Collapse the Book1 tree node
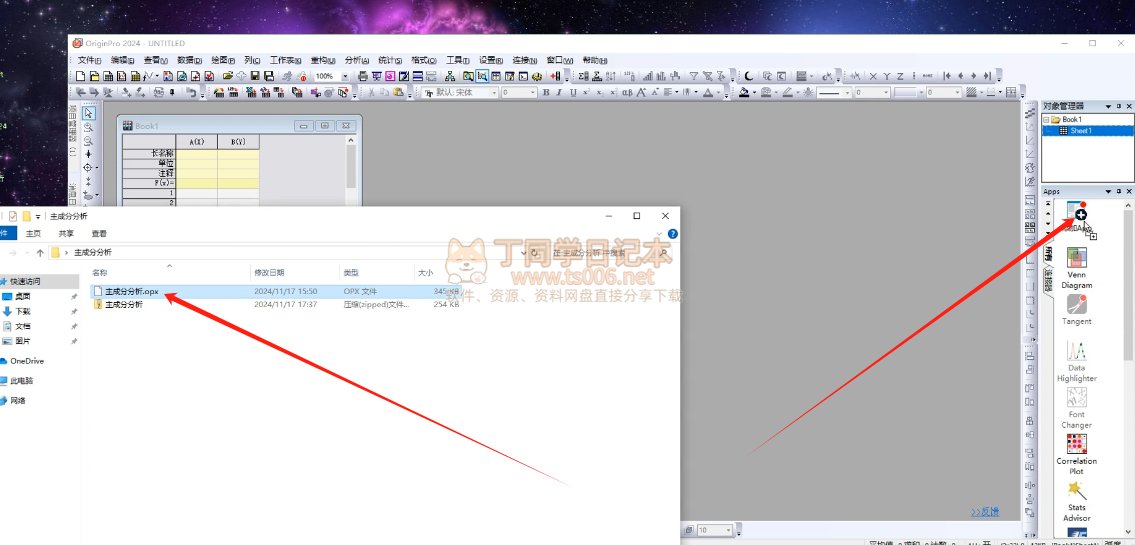 (x=1045, y=119)
